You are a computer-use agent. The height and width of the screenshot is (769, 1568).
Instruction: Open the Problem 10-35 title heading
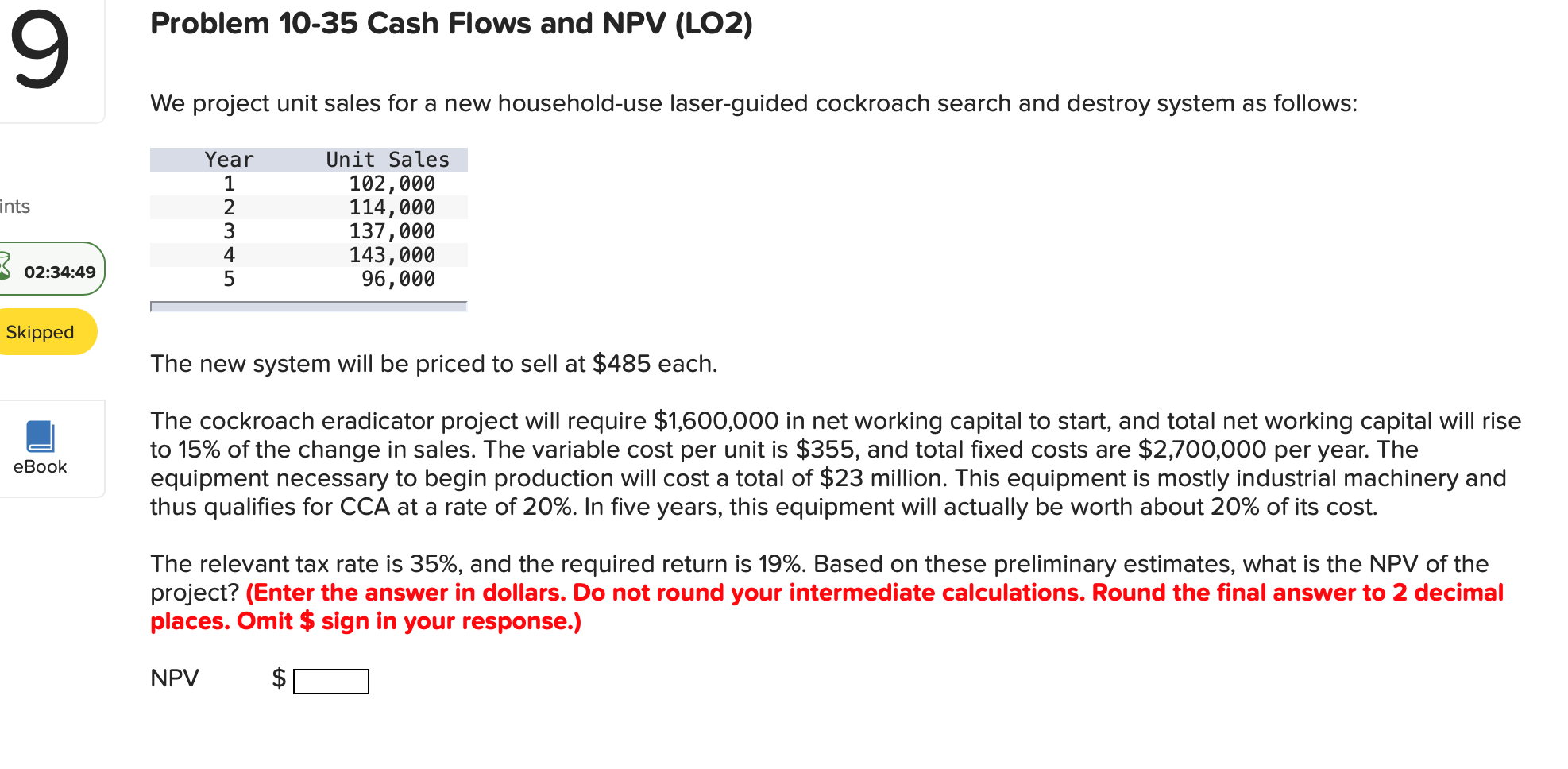tap(450, 23)
